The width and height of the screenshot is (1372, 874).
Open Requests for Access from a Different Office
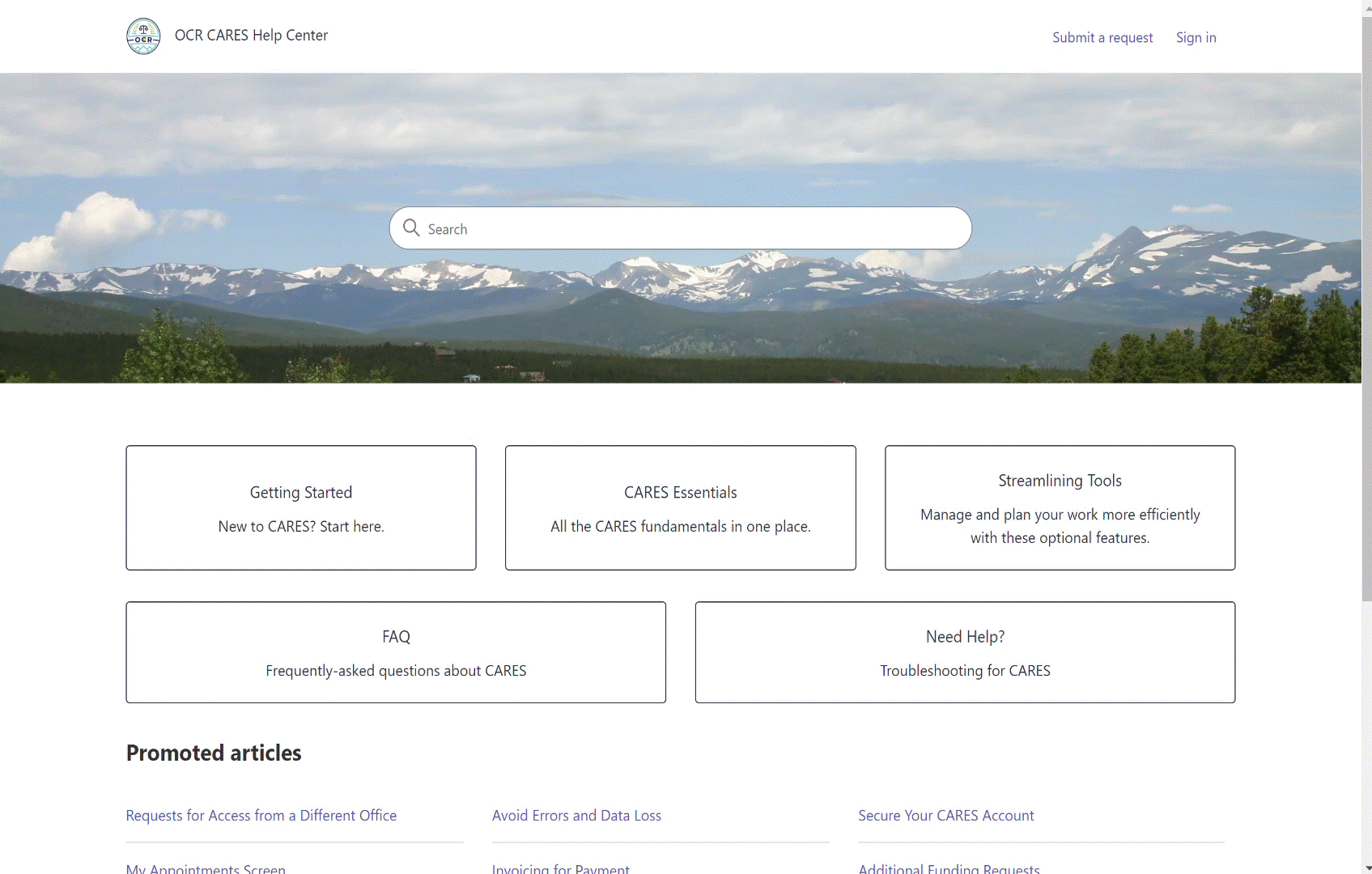point(261,816)
